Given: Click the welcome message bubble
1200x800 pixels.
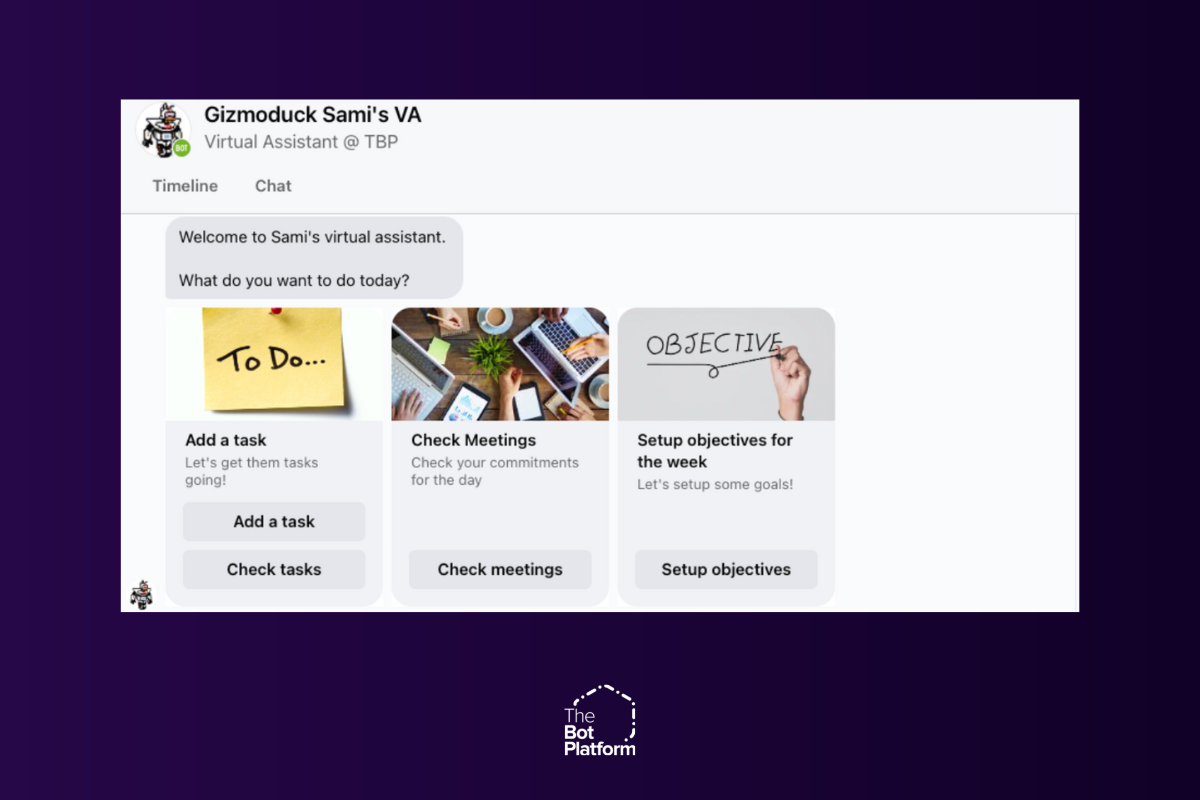Looking at the screenshot, I should [314, 258].
